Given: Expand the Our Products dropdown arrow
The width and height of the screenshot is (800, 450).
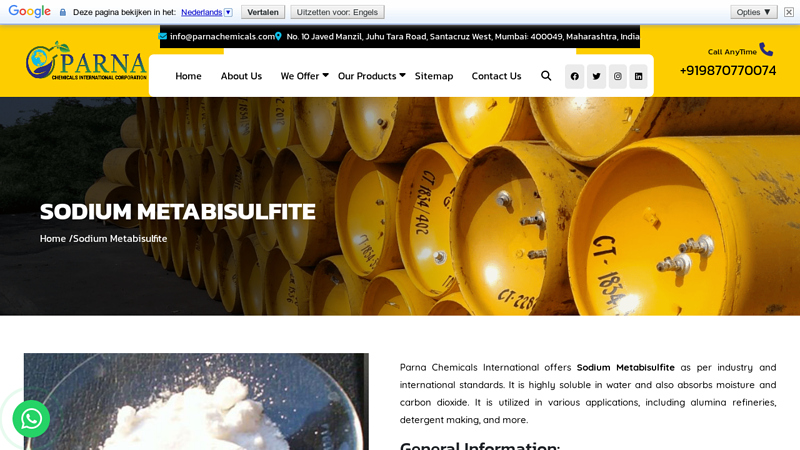Looking at the screenshot, I should 403,75.
